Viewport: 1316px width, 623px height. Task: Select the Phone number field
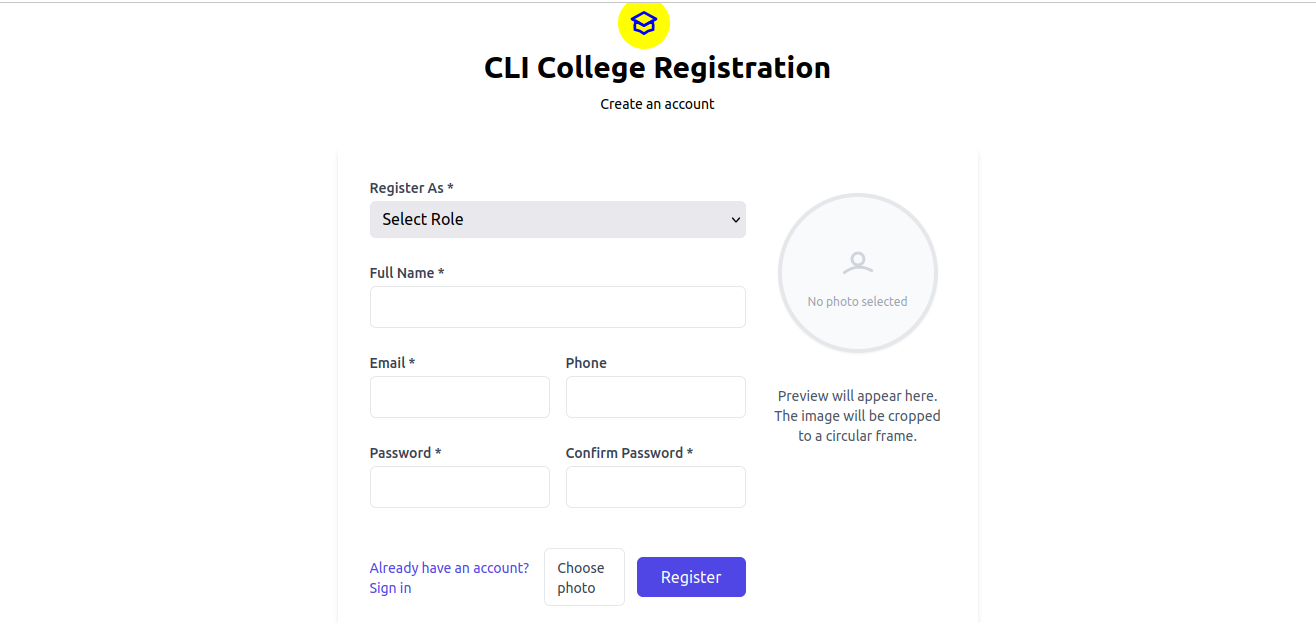click(x=655, y=397)
